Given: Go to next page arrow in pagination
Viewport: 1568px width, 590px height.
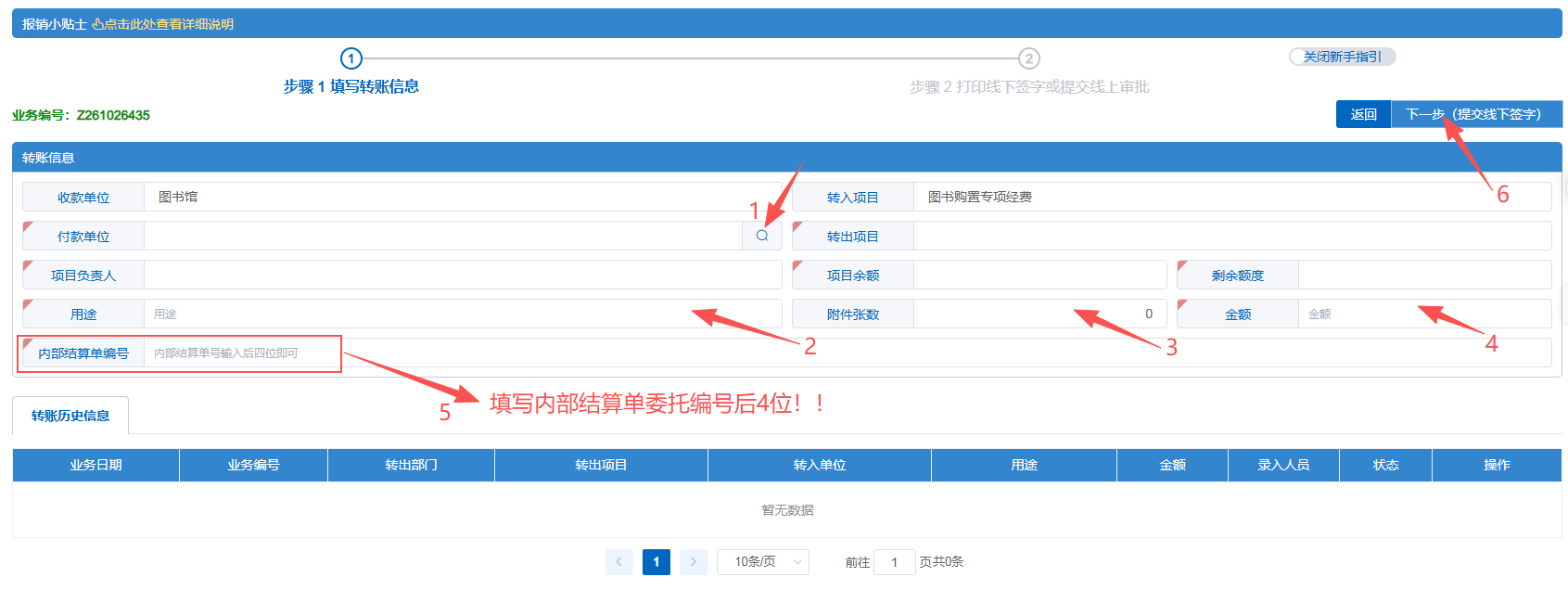Looking at the screenshot, I should coord(694,562).
